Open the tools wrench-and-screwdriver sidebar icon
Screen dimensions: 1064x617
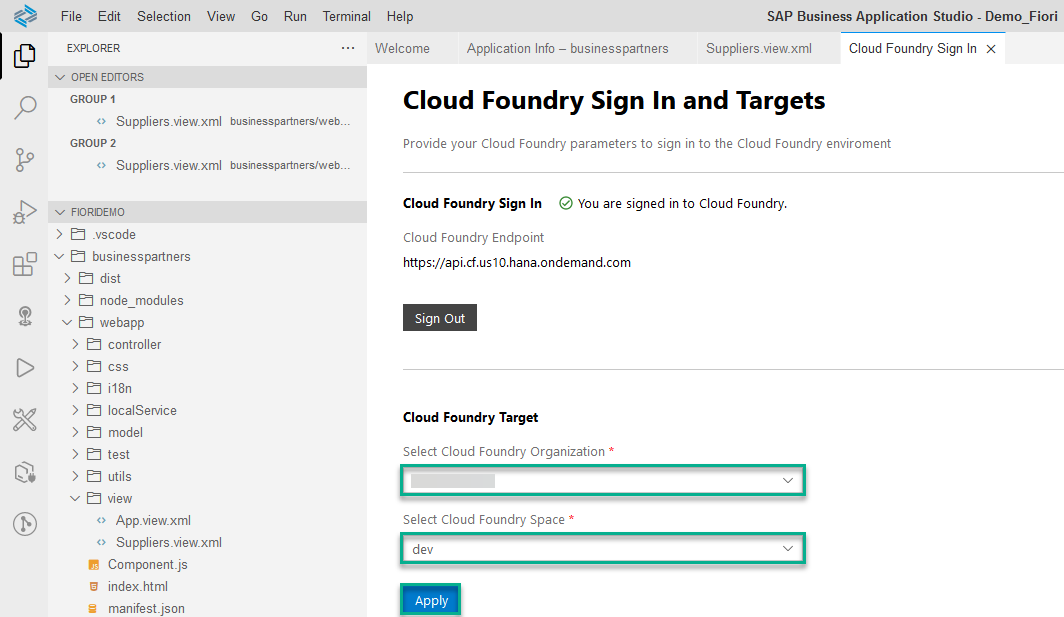click(24, 420)
